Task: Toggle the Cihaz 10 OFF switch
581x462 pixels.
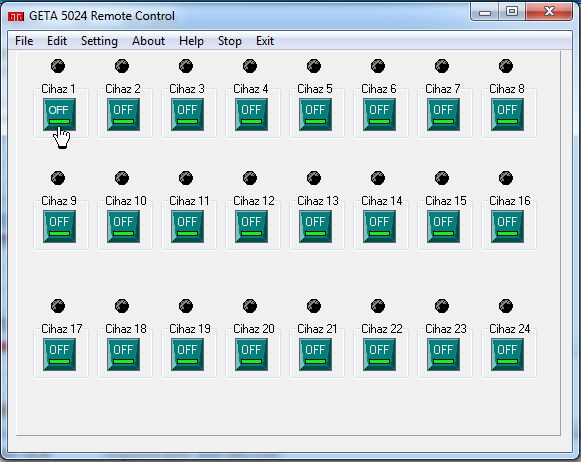Action: [123, 226]
